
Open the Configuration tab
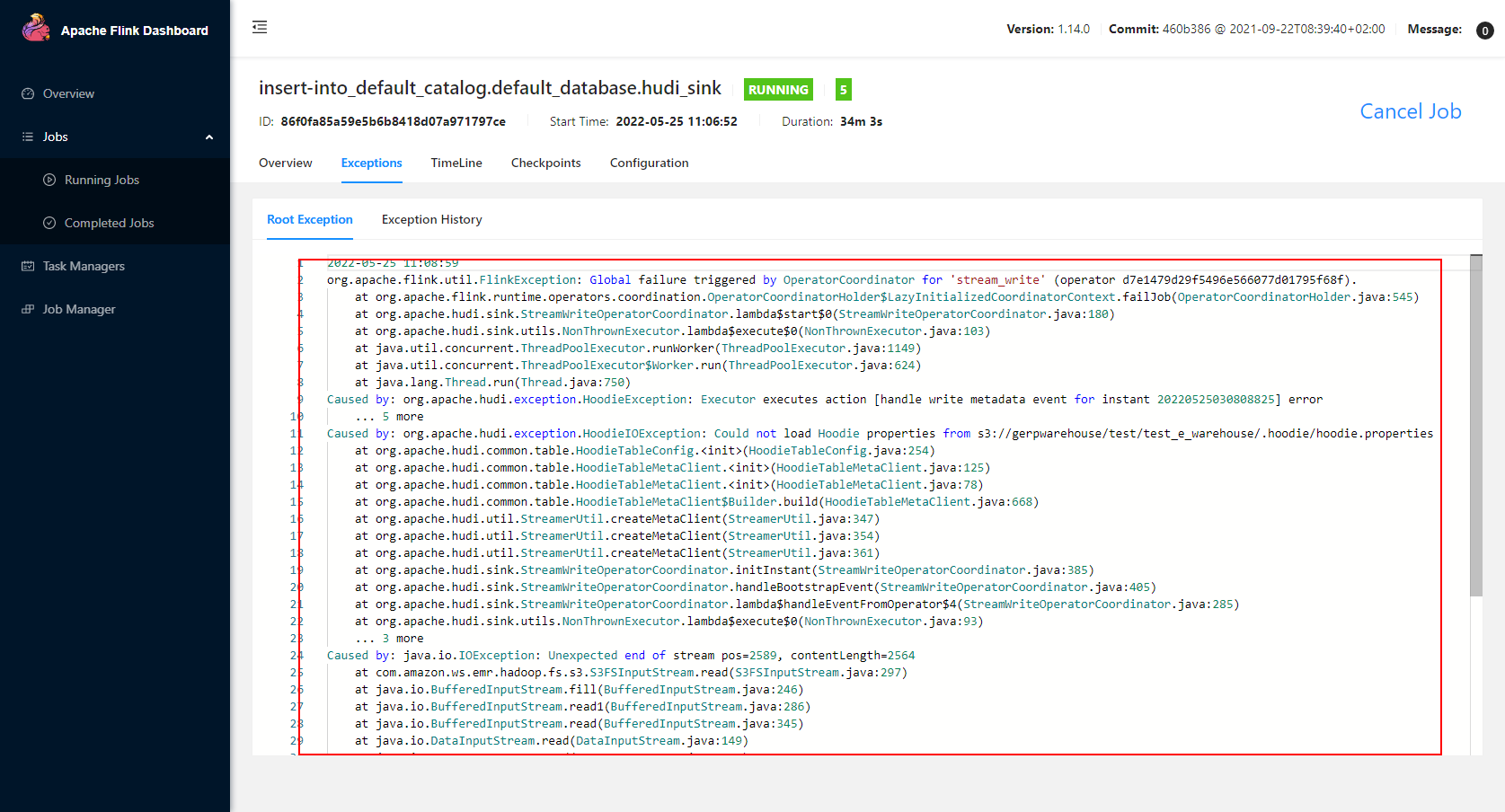coord(650,163)
